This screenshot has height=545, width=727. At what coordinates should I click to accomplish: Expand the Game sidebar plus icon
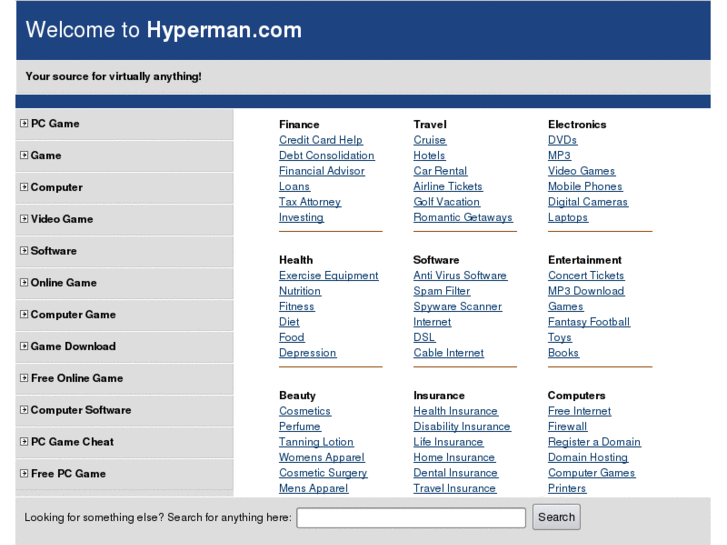tap(24, 155)
